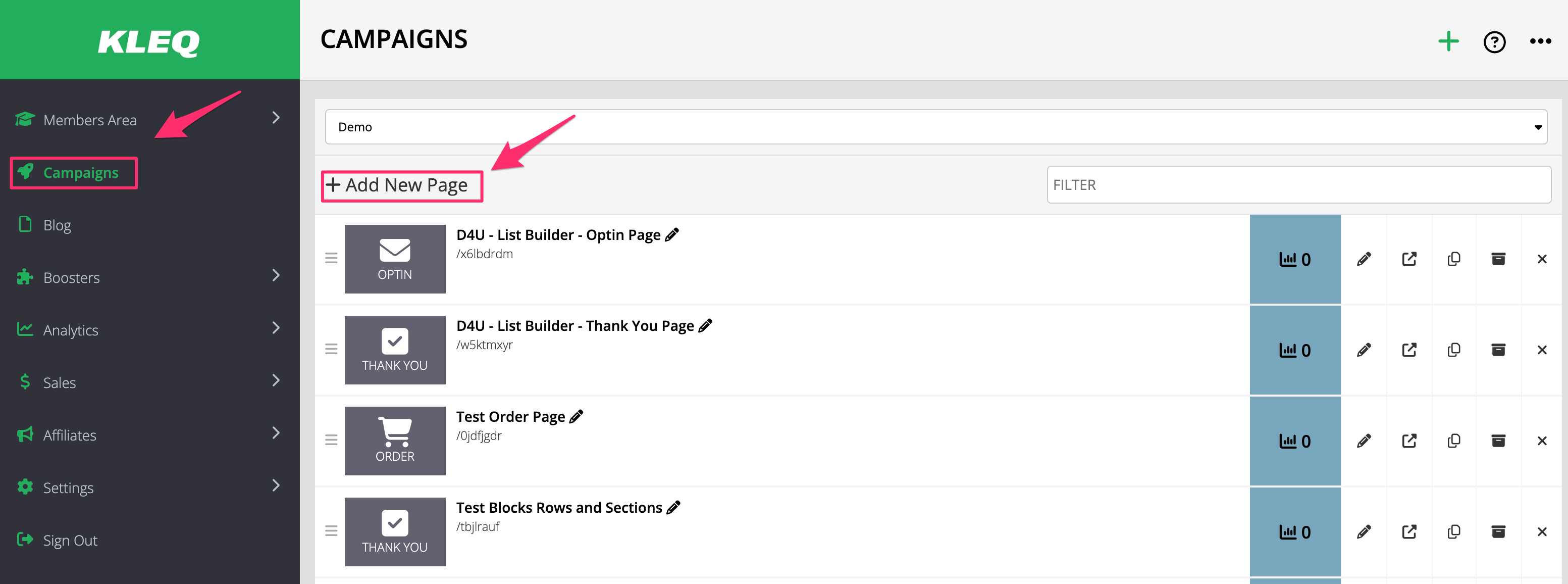This screenshot has width=1568, height=584.
Task: Archive the D4U Optin Page
Action: tap(1499, 260)
